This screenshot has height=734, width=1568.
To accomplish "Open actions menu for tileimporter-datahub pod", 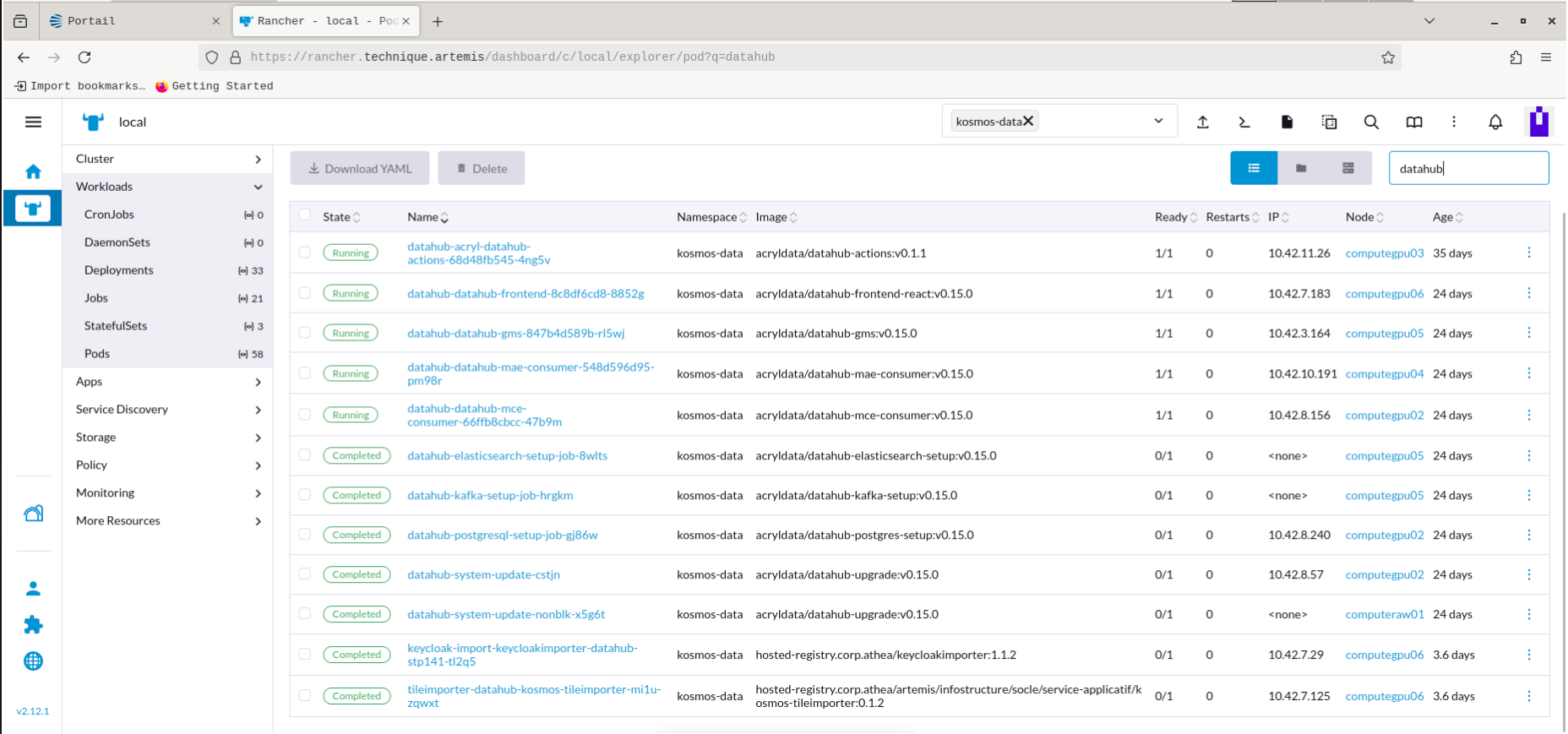I will point(1529,696).
